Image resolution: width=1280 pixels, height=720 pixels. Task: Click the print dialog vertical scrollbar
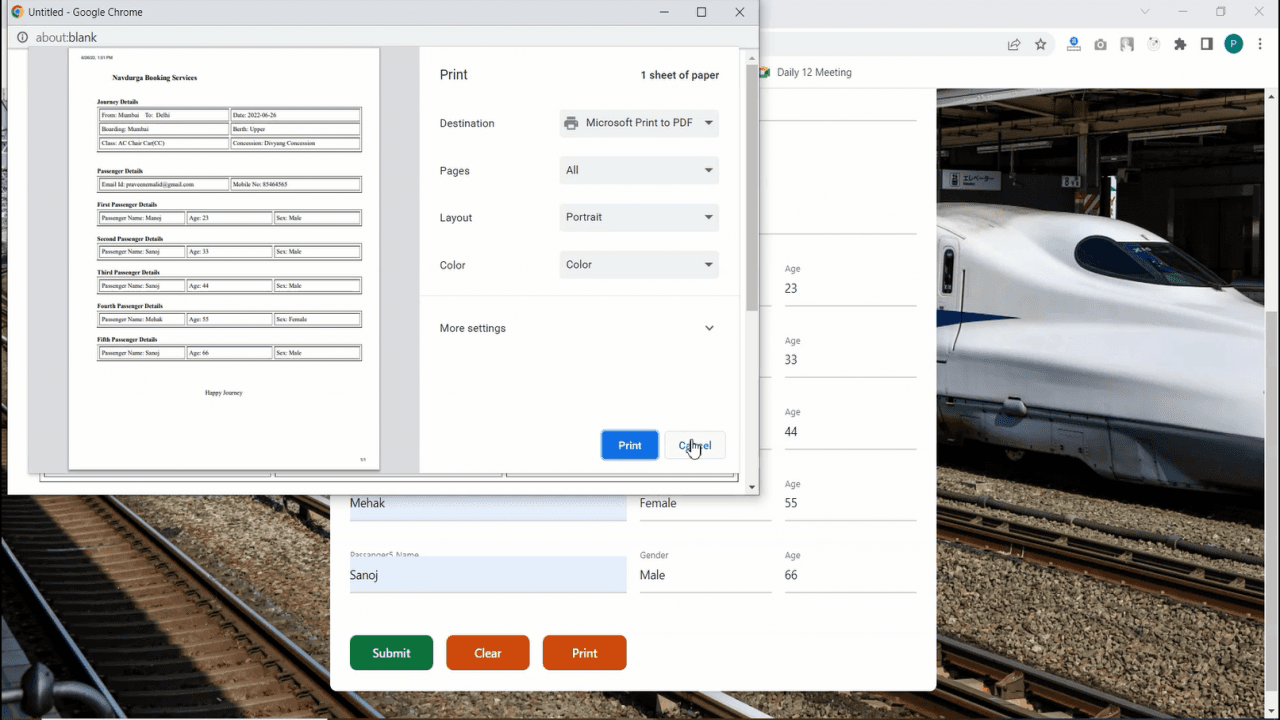(752, 189)
